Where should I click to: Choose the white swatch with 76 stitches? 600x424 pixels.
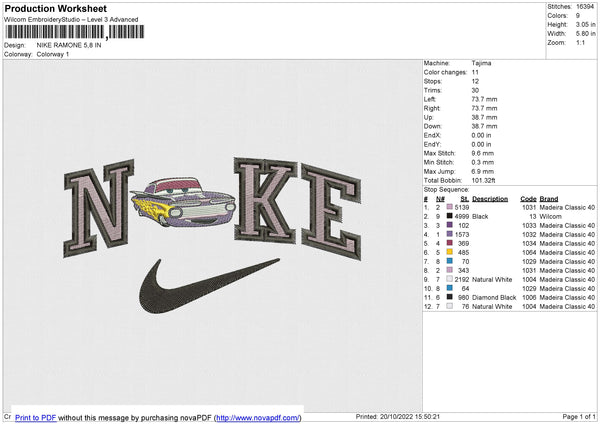450,306
